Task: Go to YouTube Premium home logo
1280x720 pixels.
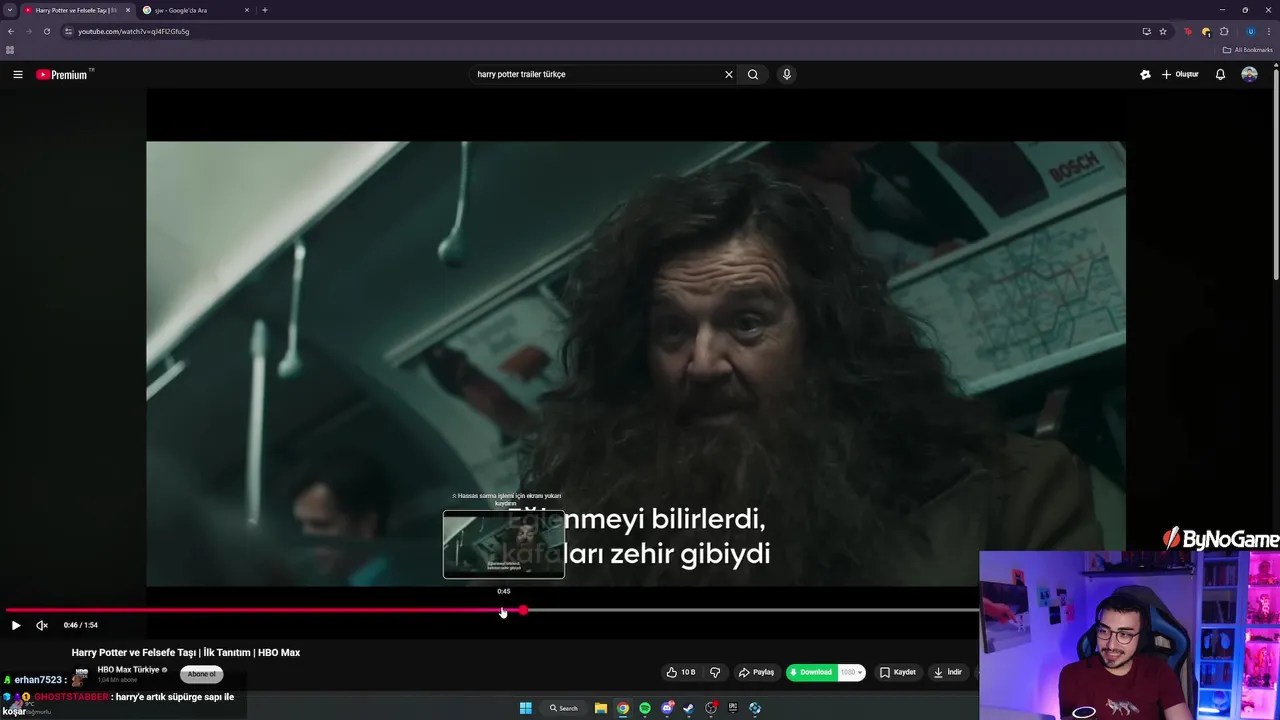Action: point(64,74)
